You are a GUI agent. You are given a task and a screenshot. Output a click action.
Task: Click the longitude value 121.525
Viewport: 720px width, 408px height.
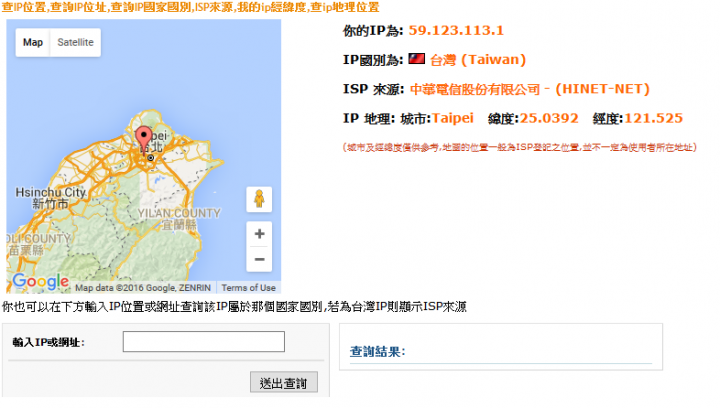point(653,118)
